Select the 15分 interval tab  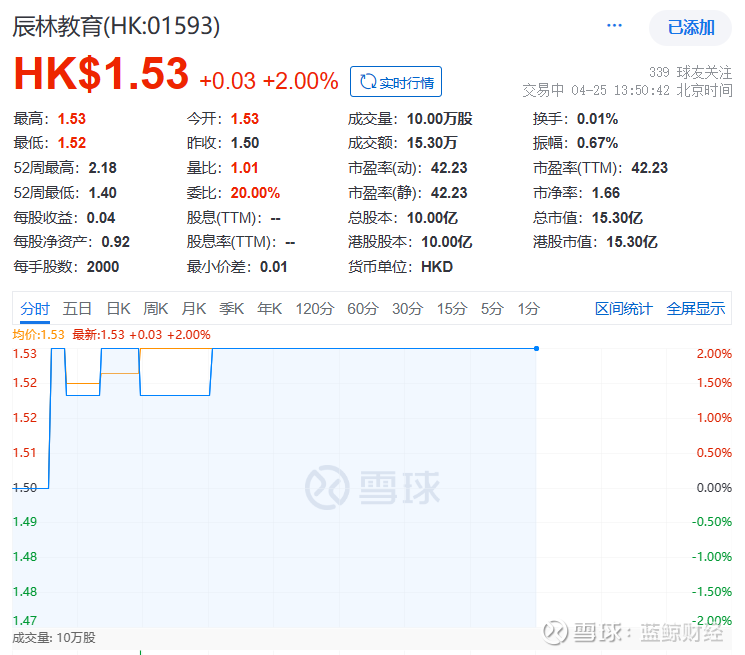coord(452,309)
